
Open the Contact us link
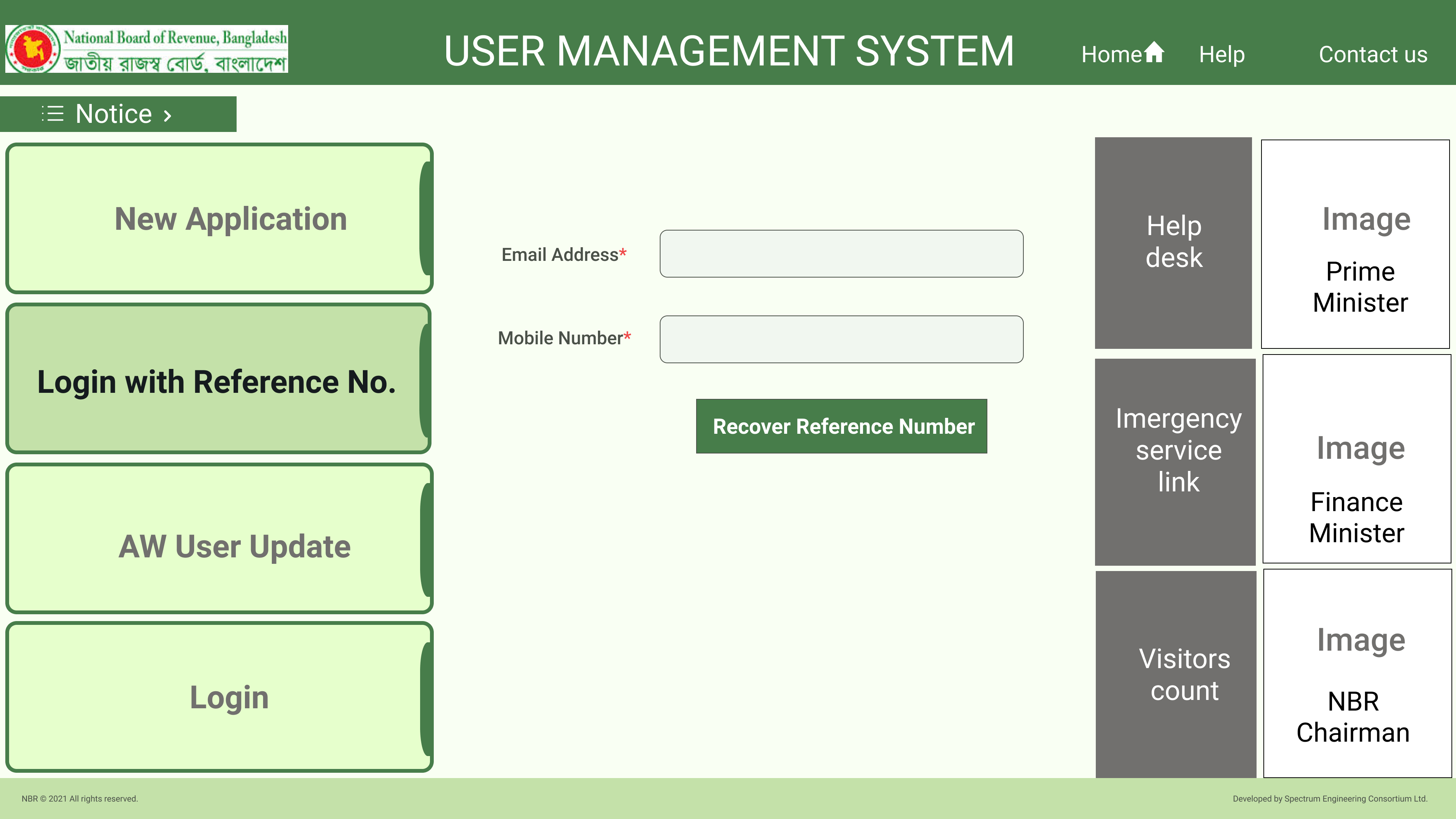pos(1373,54)
